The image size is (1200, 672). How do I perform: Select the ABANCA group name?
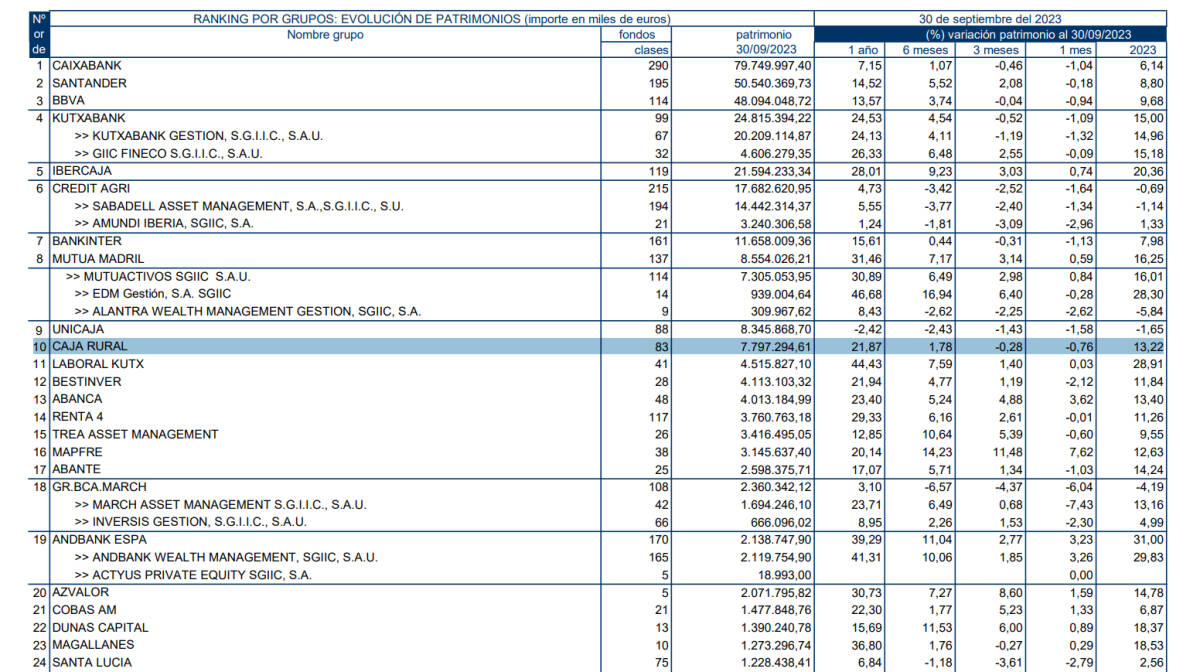coord(77,399)
